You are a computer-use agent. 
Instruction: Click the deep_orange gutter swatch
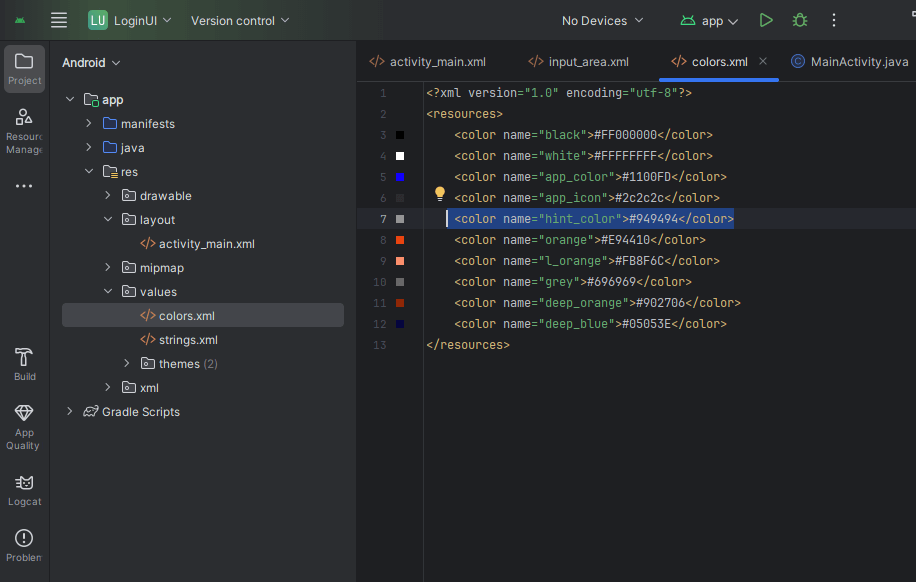400,303
